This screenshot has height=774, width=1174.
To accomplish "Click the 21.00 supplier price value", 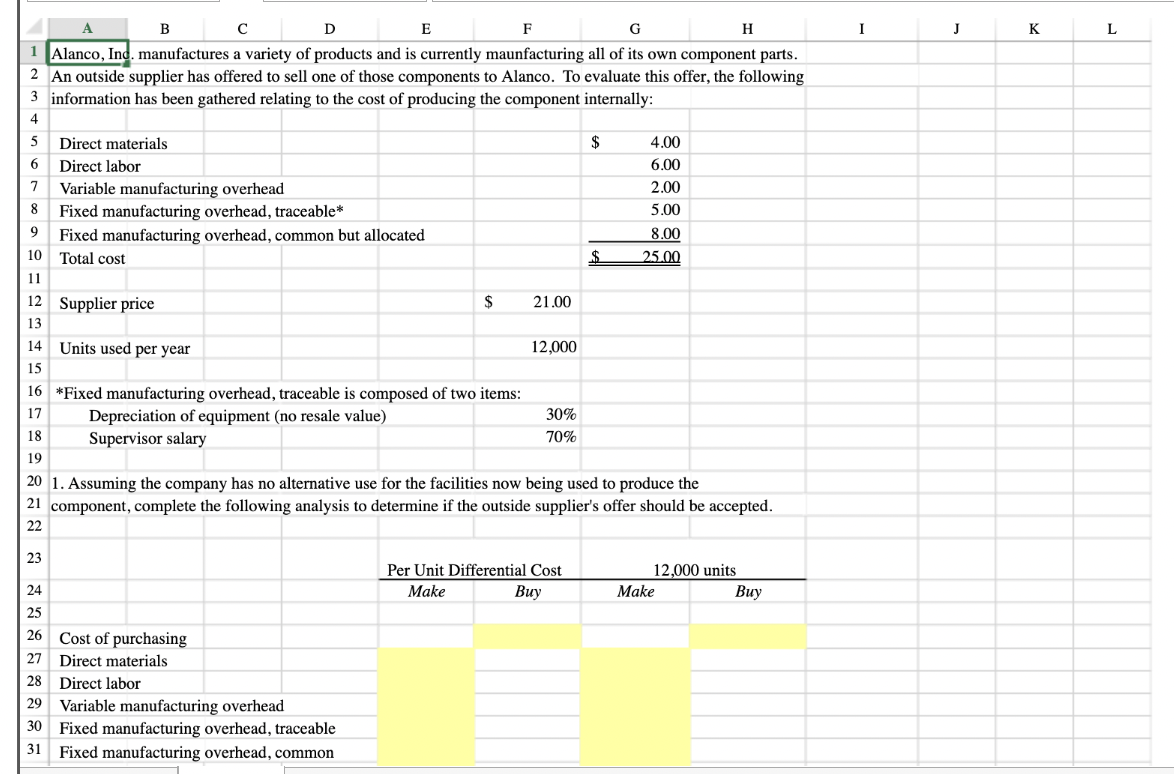I will point(552,302).
